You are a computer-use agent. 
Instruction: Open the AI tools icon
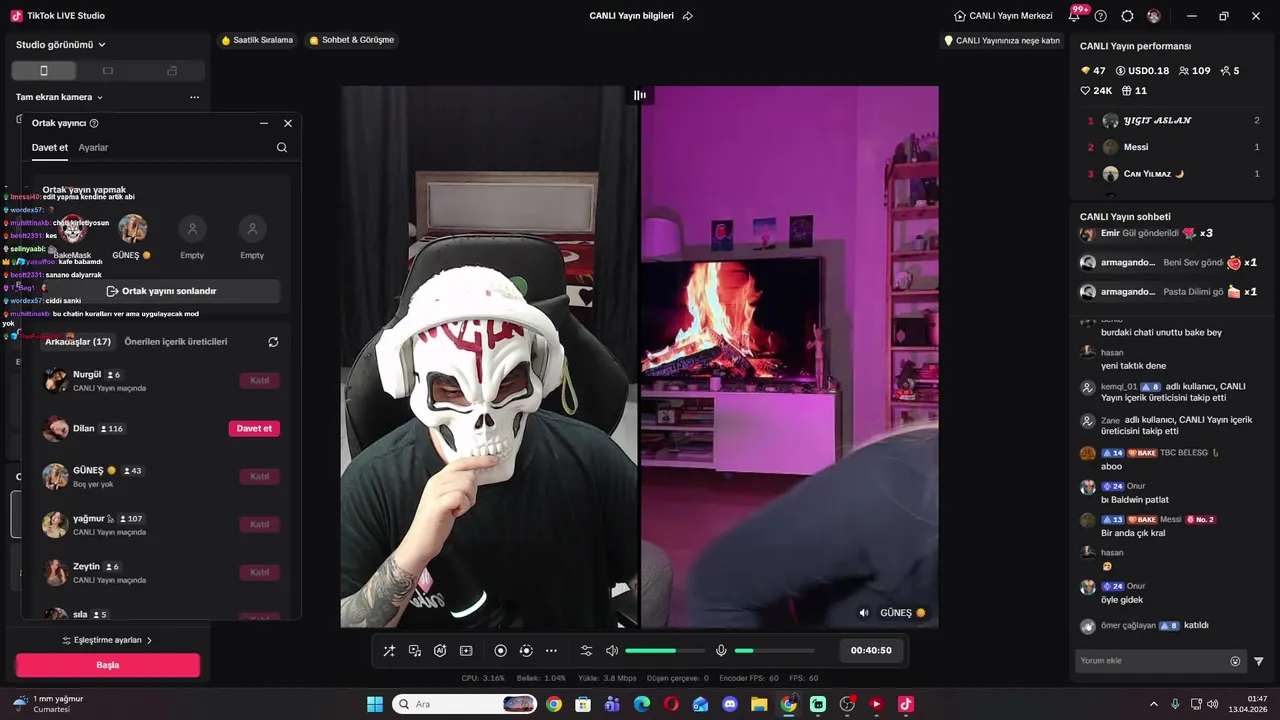[x=440, y=651]
